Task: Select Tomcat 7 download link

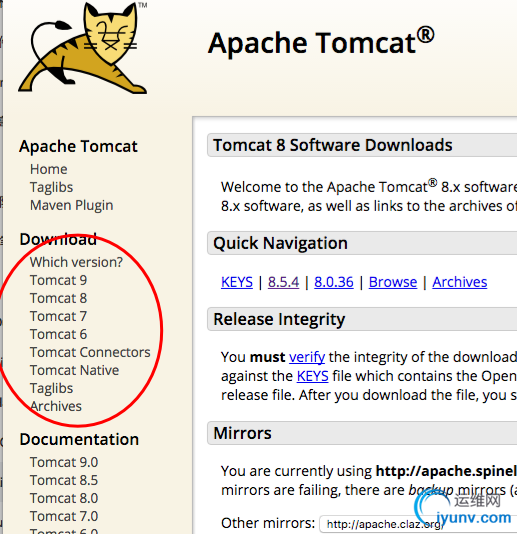Action: [58, 316]
